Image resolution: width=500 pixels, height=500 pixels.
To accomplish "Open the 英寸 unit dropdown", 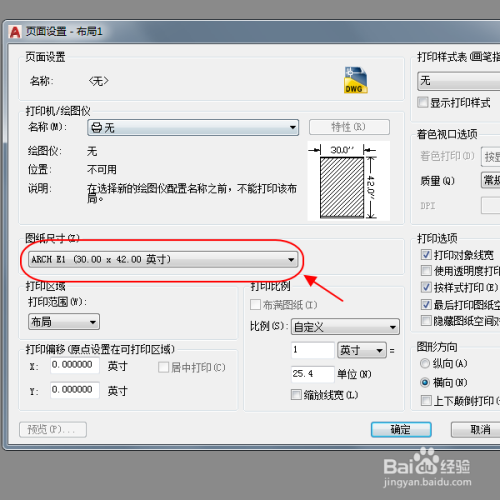I will [x=362, y=350].
